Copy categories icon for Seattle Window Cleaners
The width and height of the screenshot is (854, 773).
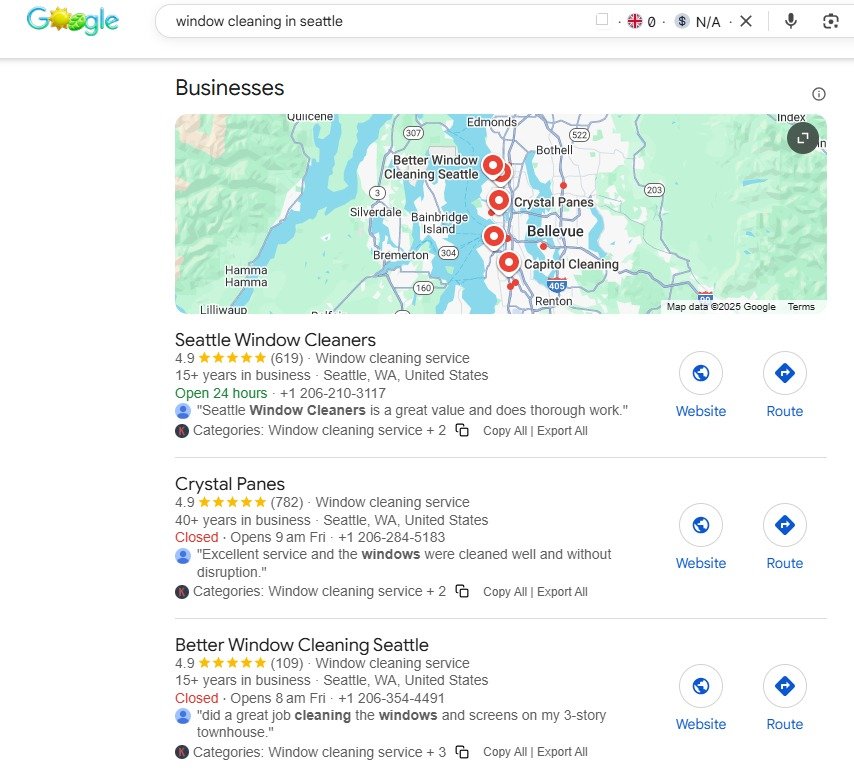pos(462,430)
